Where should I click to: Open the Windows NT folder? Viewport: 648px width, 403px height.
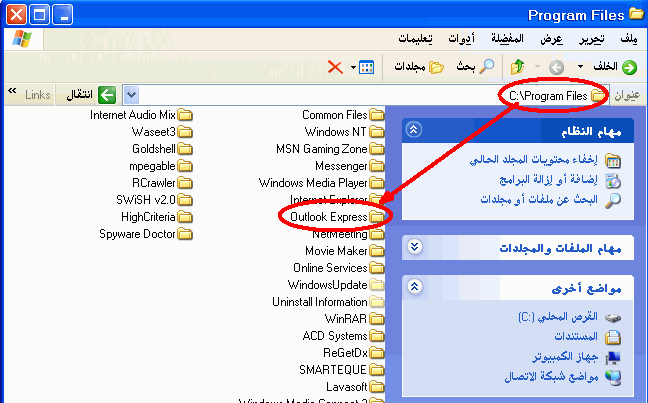(344, 131)
